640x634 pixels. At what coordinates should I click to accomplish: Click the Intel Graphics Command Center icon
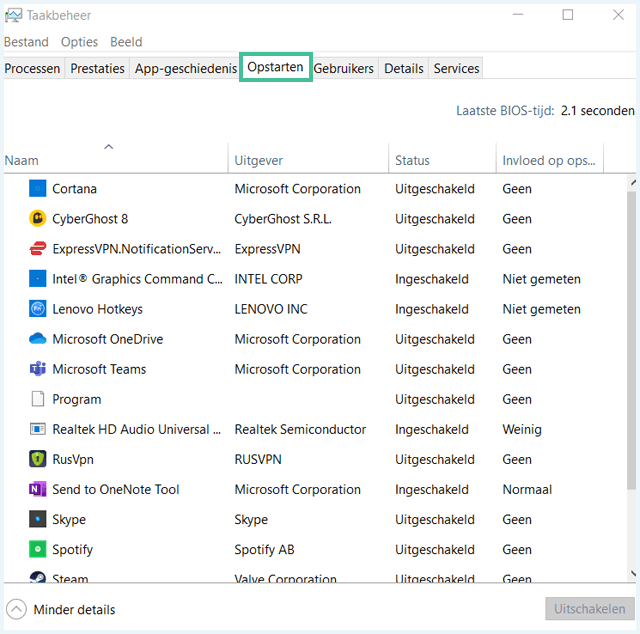click(x=38, y=279)
